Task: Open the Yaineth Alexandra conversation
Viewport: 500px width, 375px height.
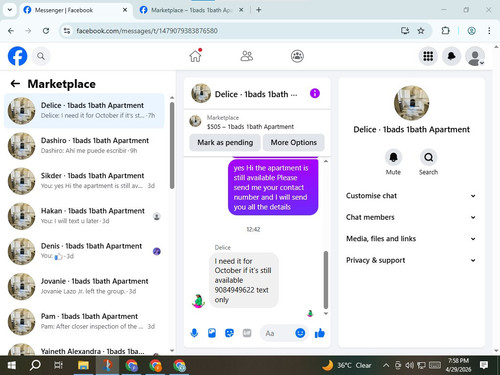Action: coord(84,349)
